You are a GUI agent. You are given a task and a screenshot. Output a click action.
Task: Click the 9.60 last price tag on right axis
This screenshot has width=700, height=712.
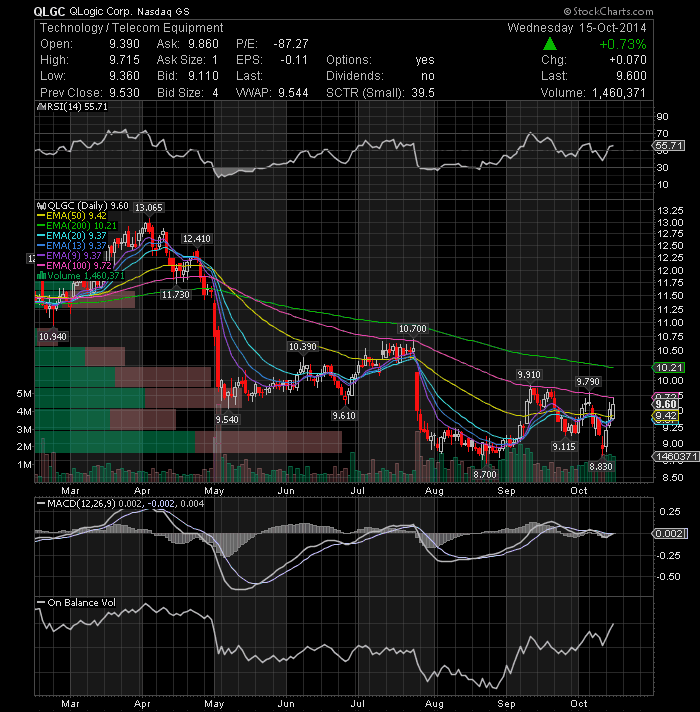click(666, 404)
